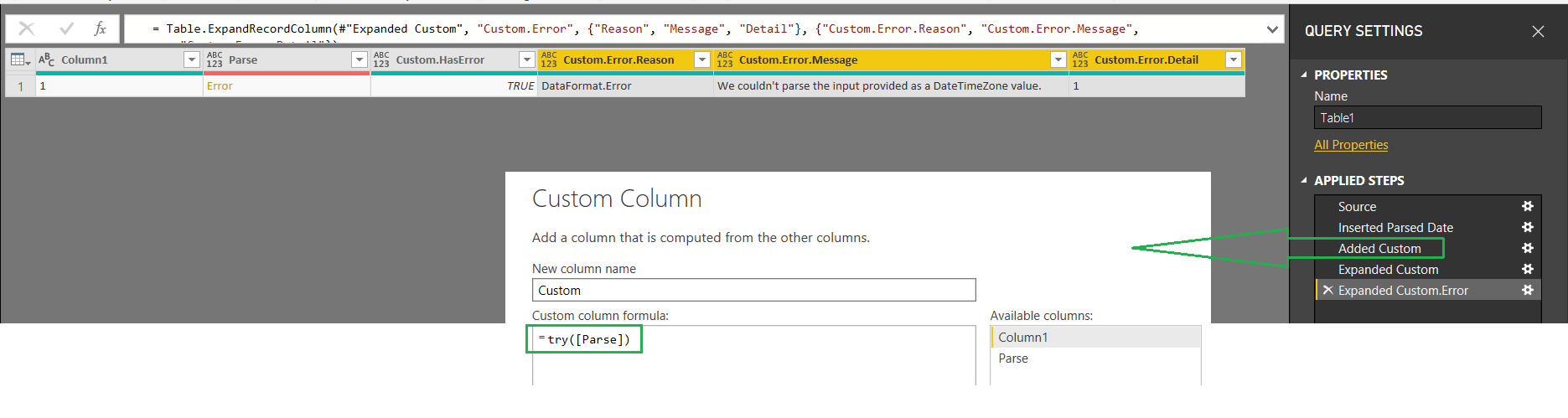Collapse the PROPERTIES section

[x=1304, y=75]
